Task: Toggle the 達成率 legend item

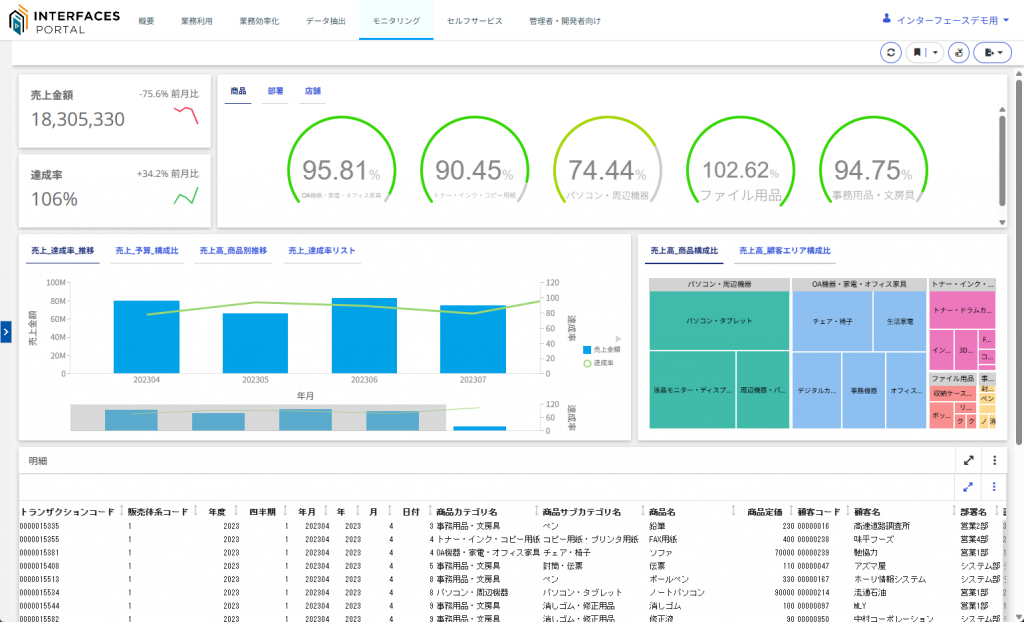Action: pos(598,363)
